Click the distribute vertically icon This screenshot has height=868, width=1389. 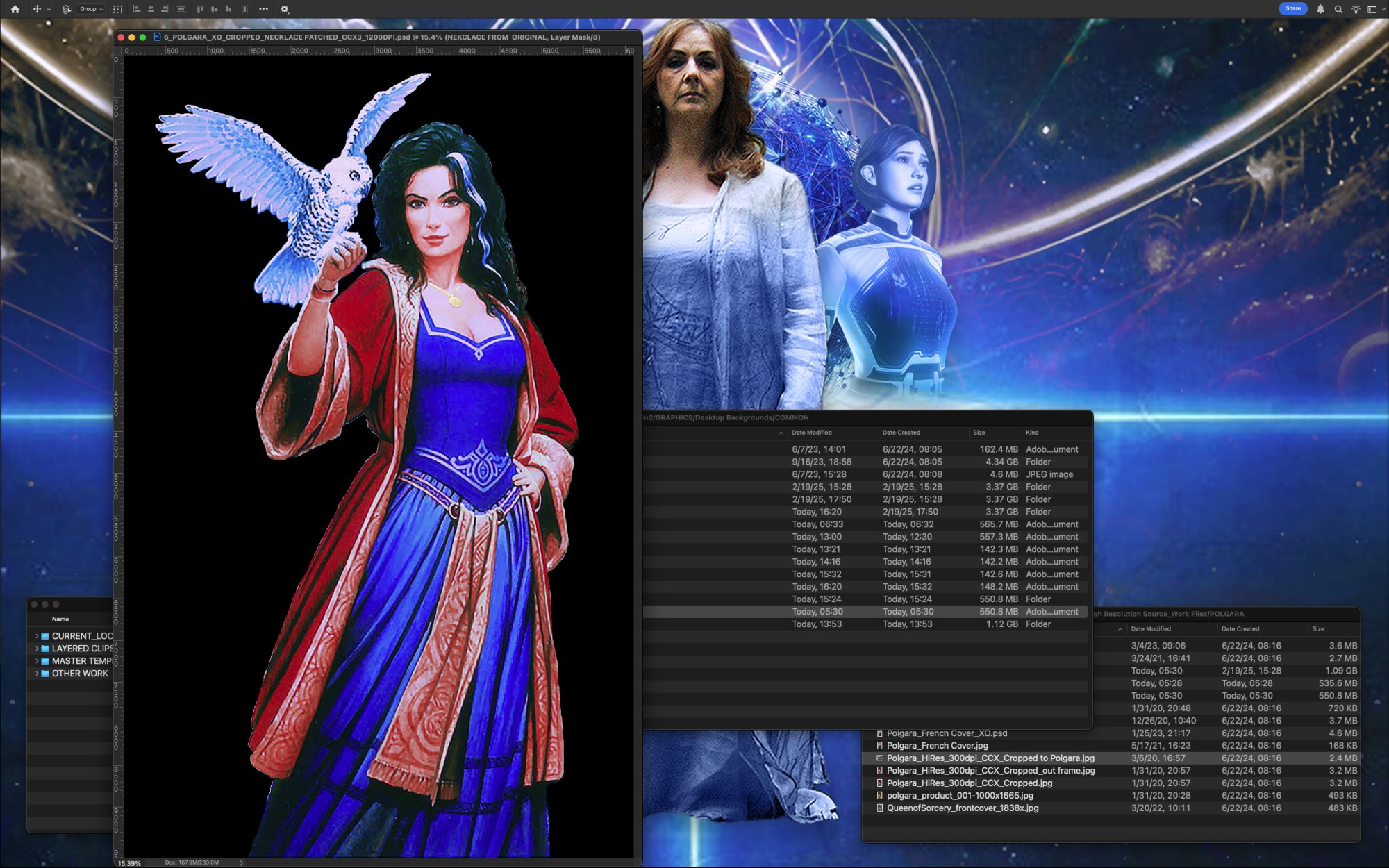click(x=181, y=9)
